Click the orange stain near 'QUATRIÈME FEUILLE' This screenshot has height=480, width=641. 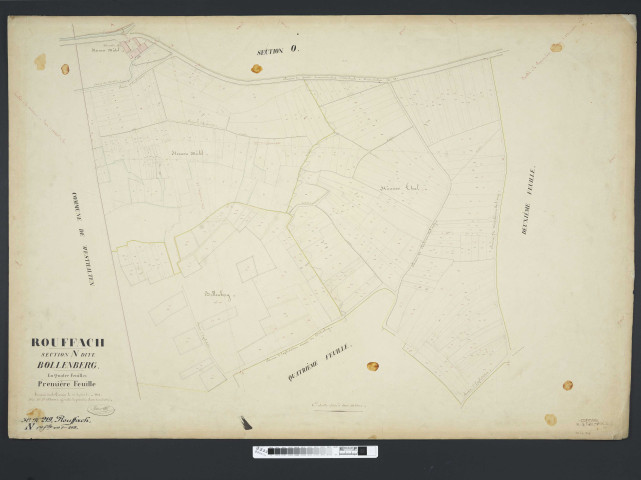[x=372, y=366]
